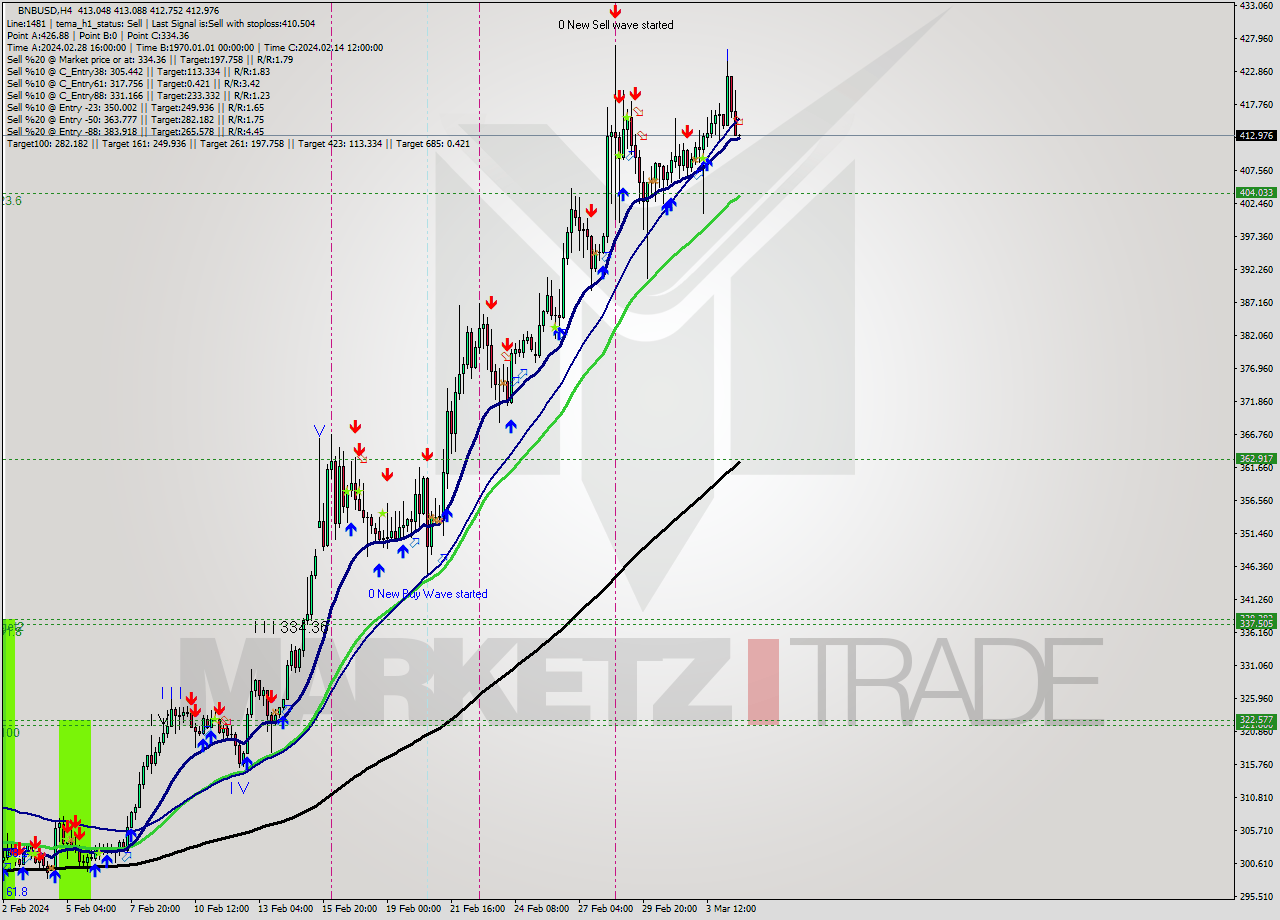This screenshot has height=920, width=1280.
Task: Click the '2 Feb 2024' time axis label
Action: [26, 909]
